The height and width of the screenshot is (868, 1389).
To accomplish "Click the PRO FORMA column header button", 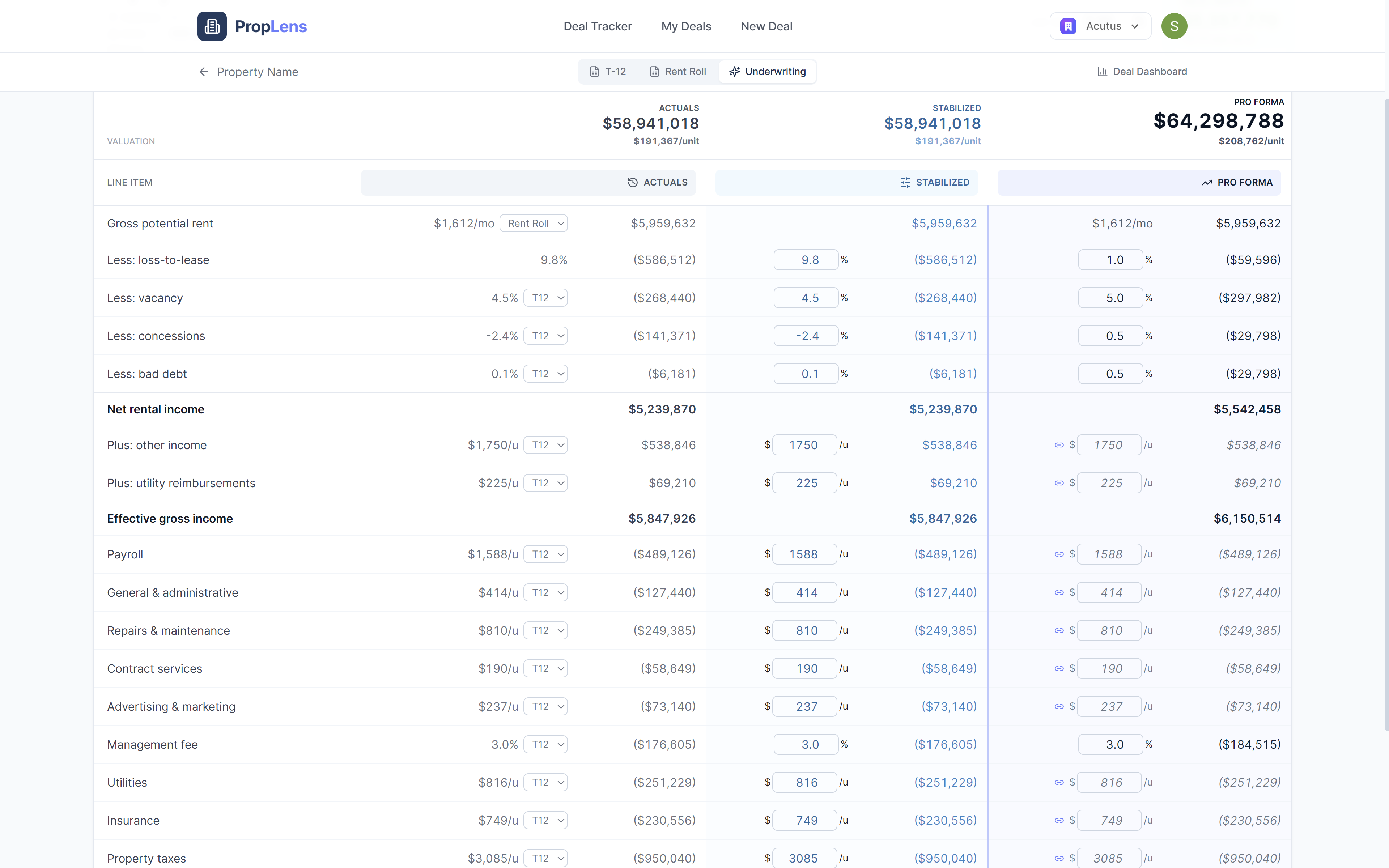I will coord(1139,183).
